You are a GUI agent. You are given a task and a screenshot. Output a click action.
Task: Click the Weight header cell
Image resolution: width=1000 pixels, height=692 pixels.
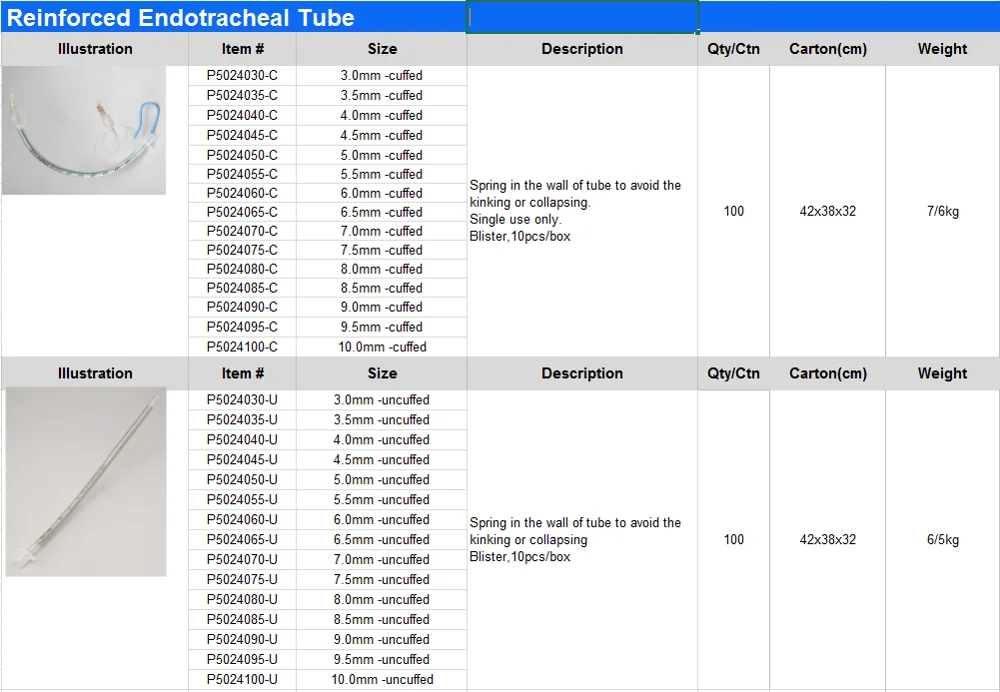pyautogui.click(x=941, y=48)
